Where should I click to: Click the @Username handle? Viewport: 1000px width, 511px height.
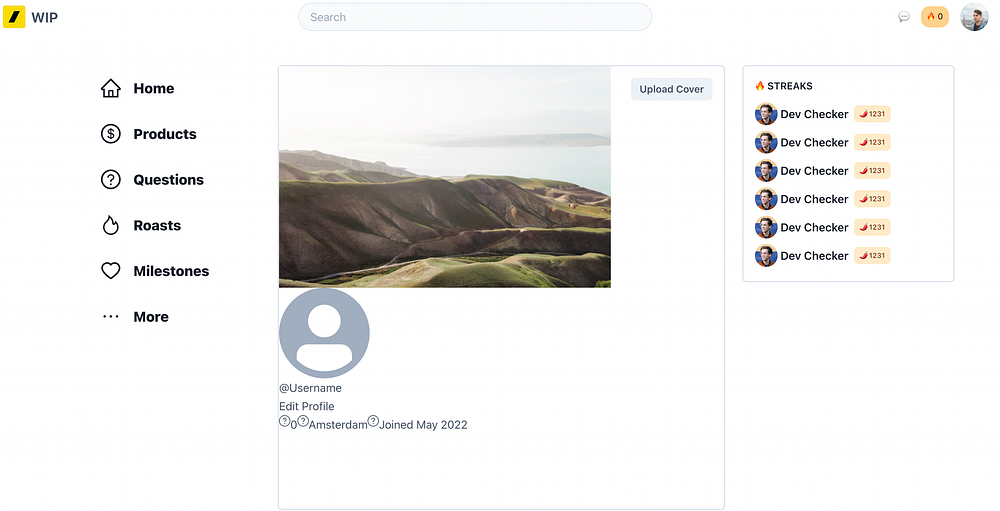311,388
